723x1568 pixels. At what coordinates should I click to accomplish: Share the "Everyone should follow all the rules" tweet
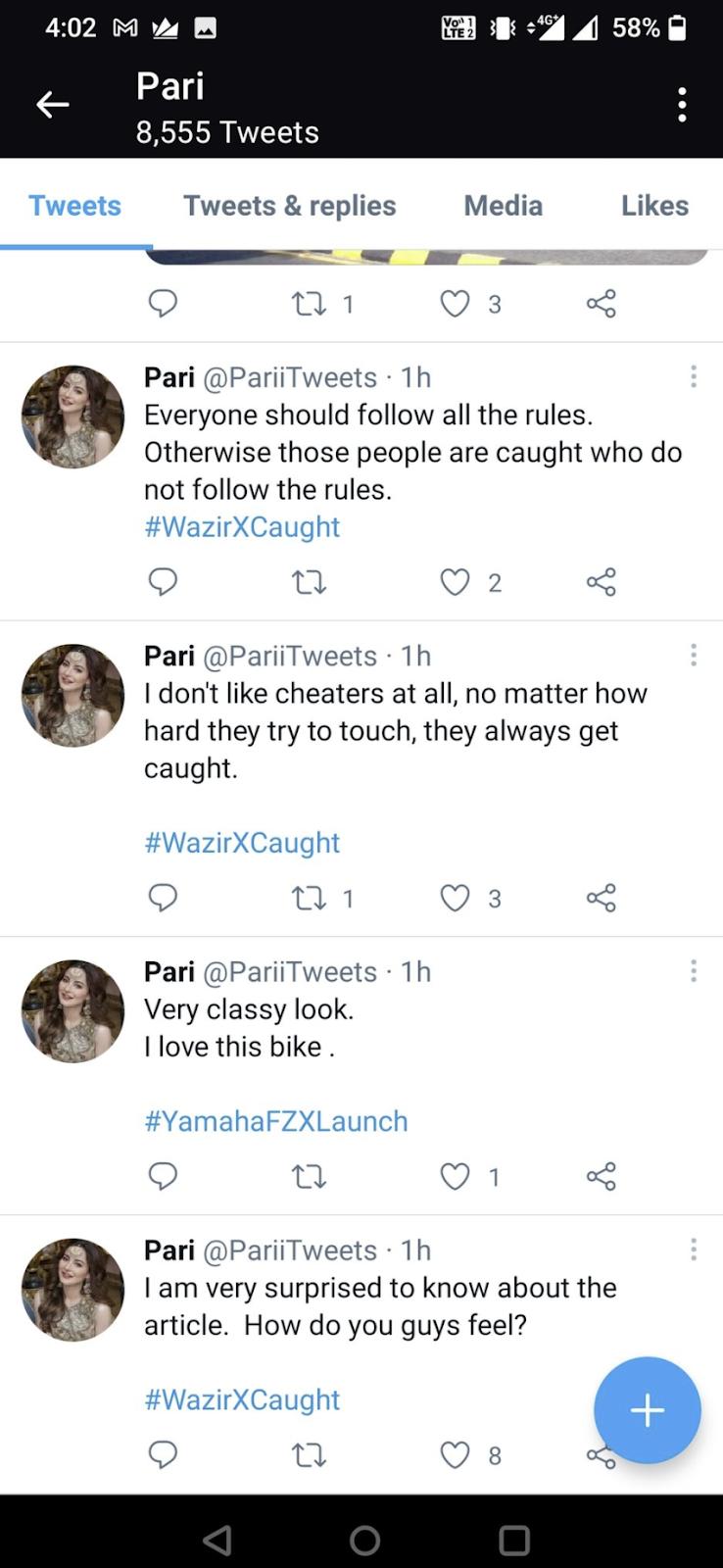tap(601, 583)
